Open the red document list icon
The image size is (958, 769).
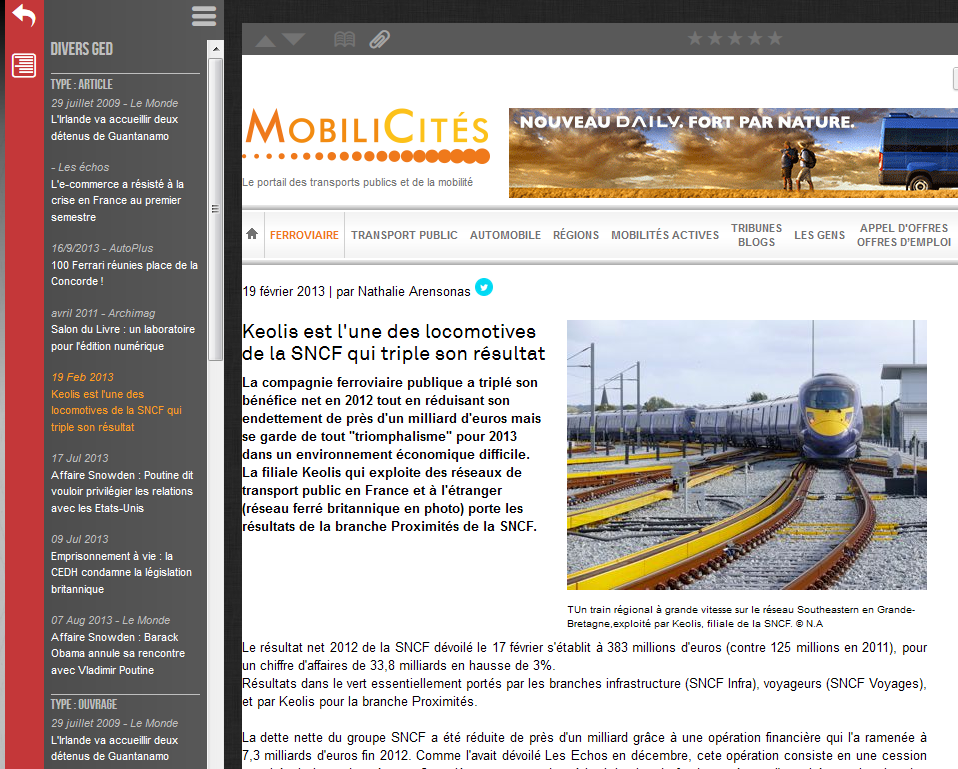24,65
